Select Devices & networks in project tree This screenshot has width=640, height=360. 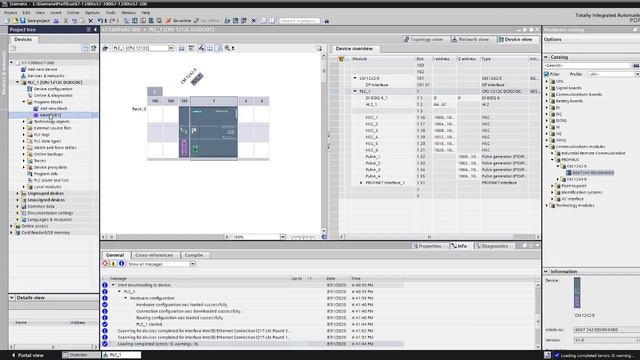[x=45, y=76]
